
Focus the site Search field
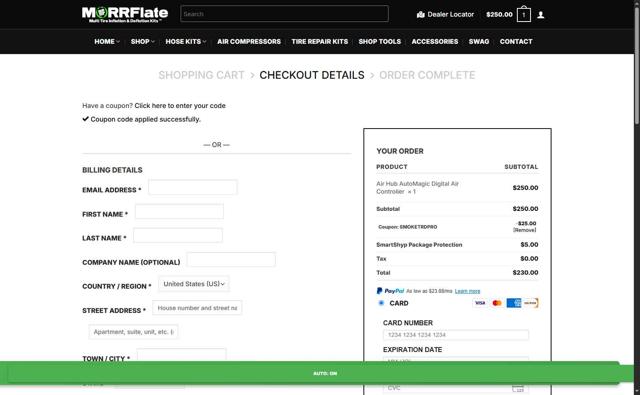click(x=284, y=13)
